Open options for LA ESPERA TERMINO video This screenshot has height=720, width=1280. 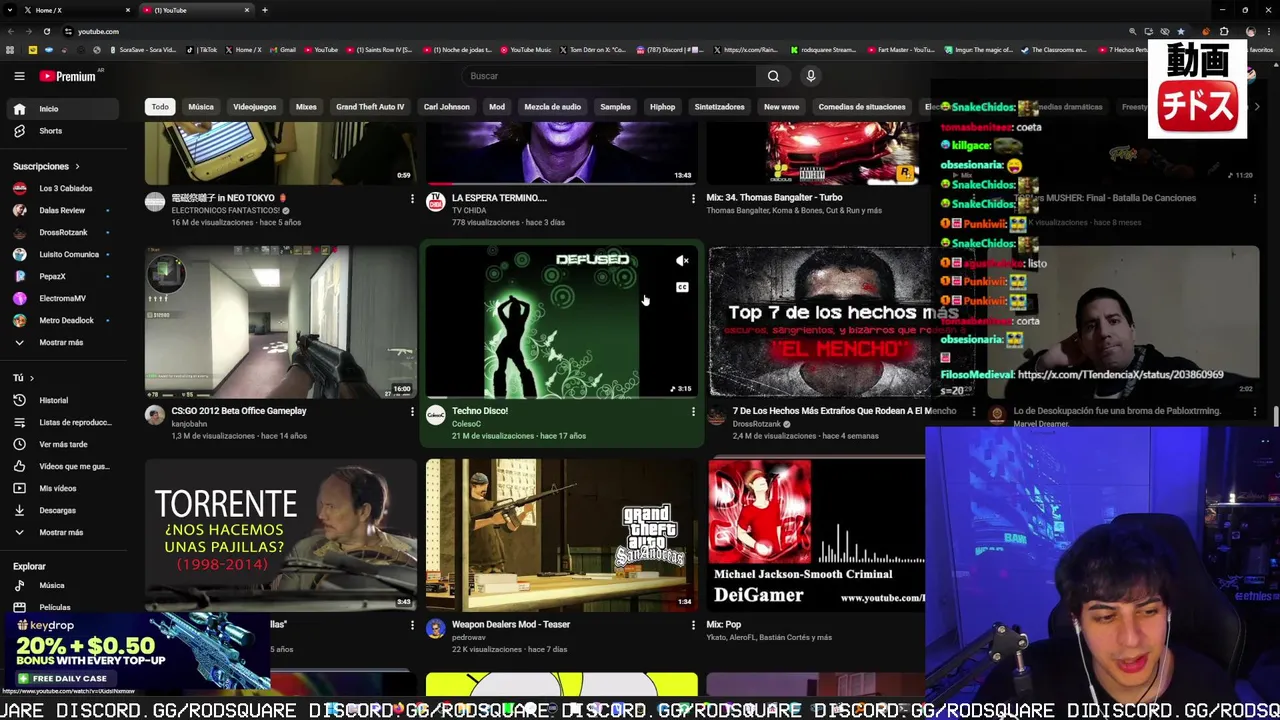click(693, 198)
